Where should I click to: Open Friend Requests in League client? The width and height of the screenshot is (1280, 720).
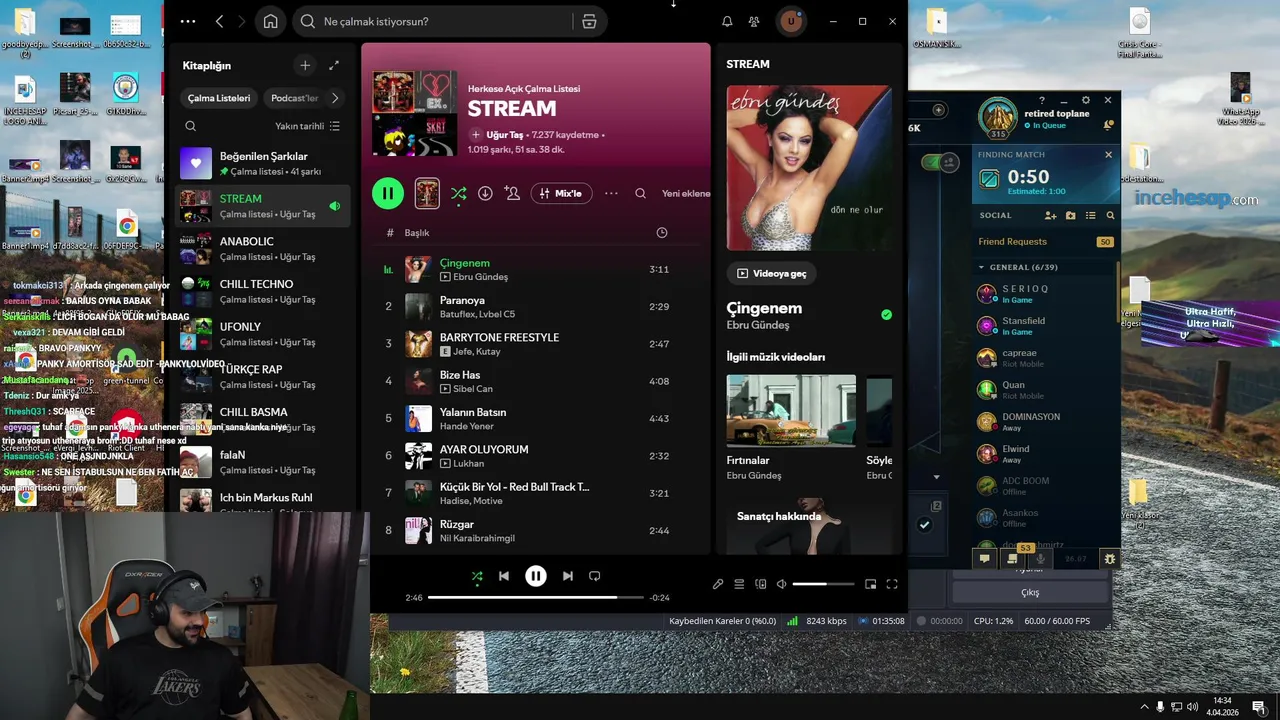click(x=1045, y=241)
